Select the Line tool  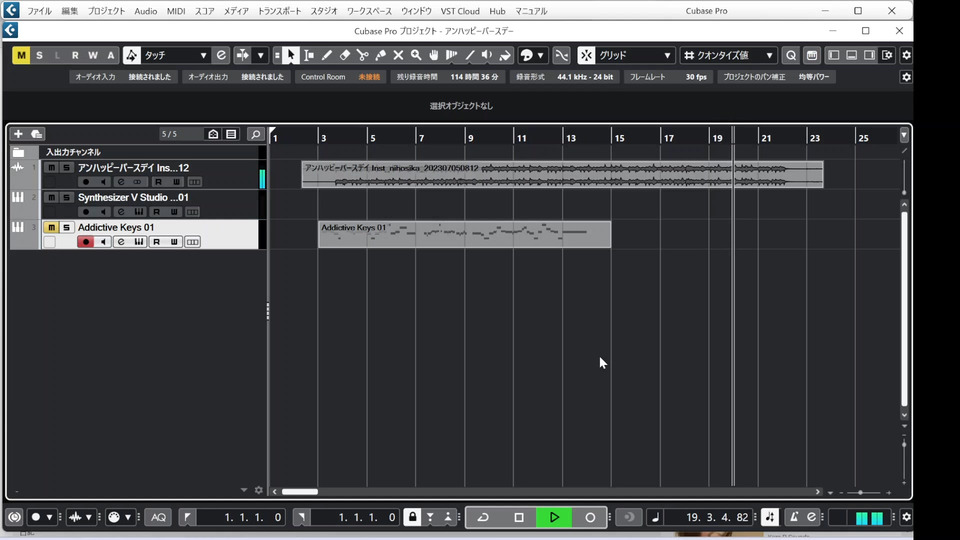pos(470,55)
